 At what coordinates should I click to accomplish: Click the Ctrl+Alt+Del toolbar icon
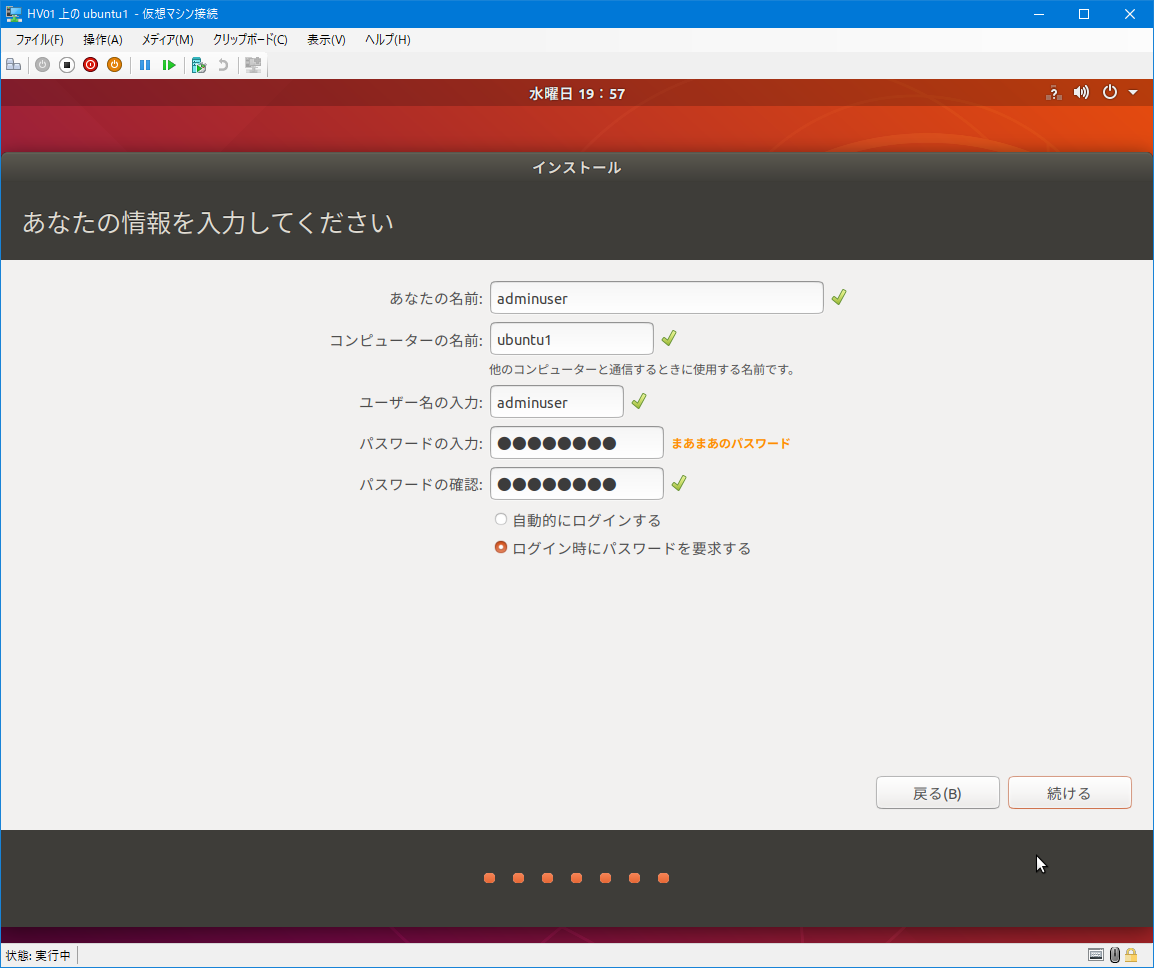14,65
